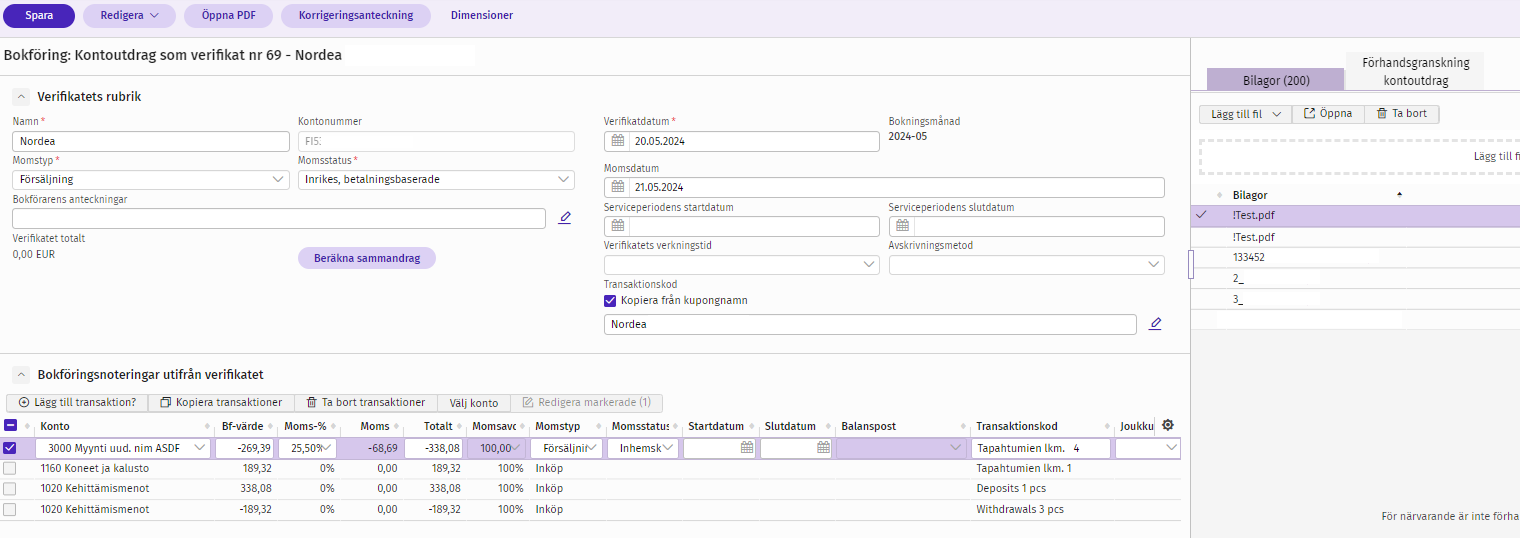
Task: Switch to Förhandsgranskning kontoutdrag tab
Action: [x=1415, y=71]
